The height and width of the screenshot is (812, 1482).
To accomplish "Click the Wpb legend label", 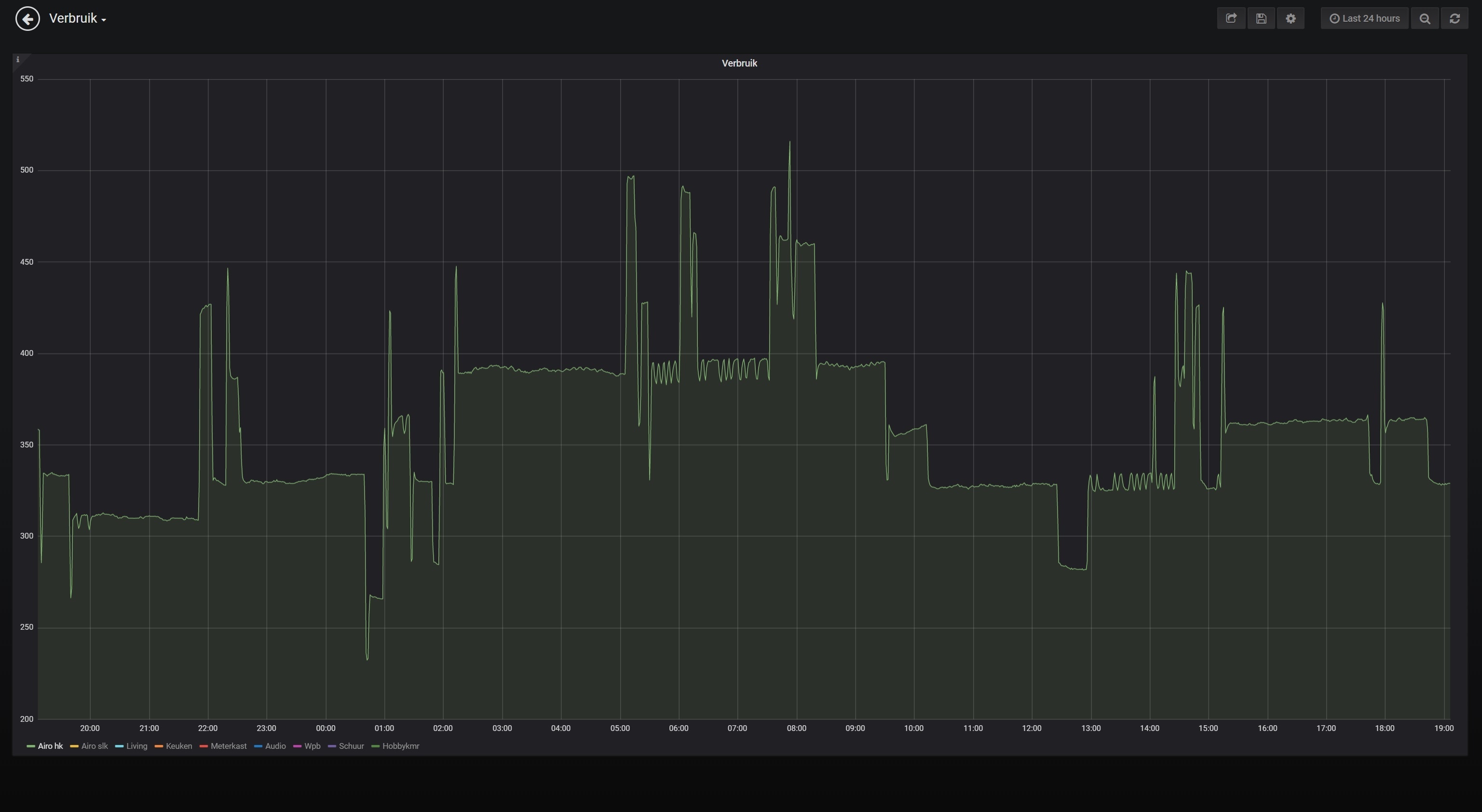I will click(312, 746).
